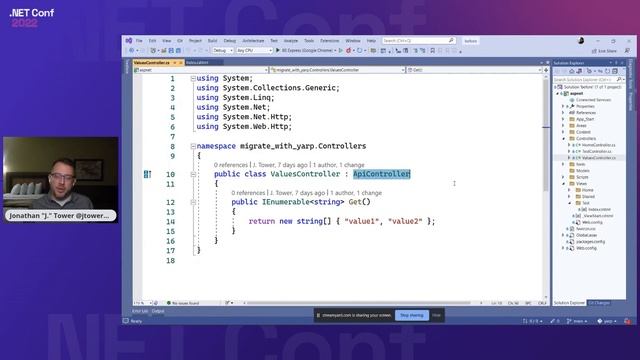
Task: Click the Live Share button
Action: pos(604,51)
